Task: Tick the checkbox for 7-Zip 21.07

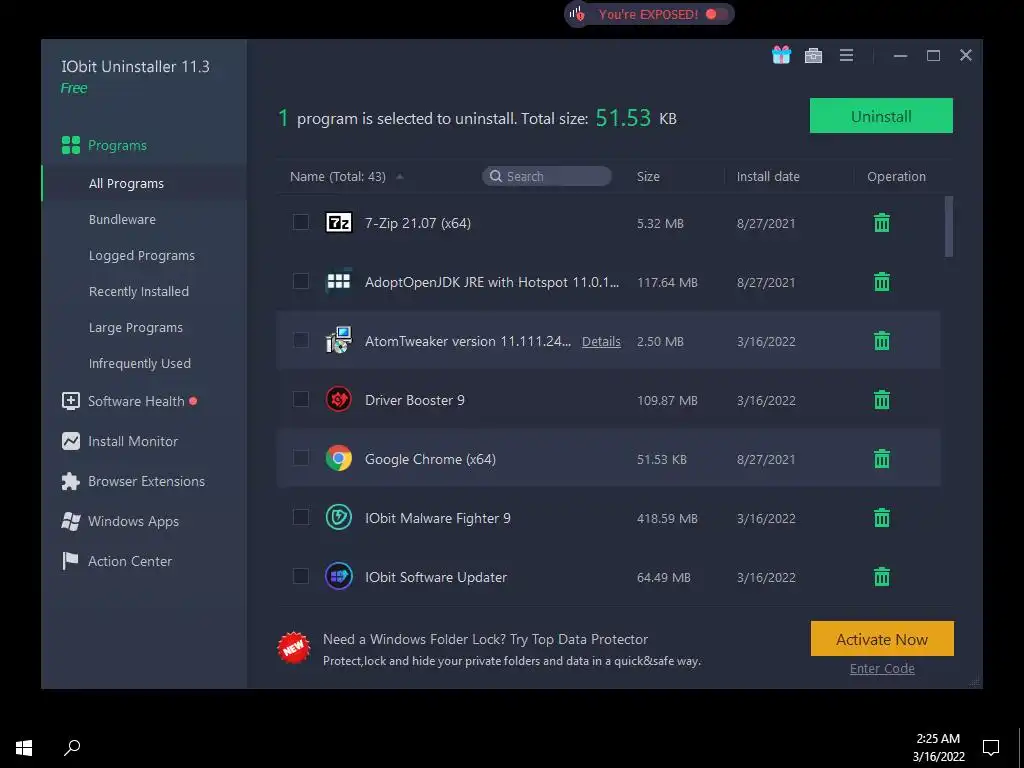Action: (x=300, y=222)
